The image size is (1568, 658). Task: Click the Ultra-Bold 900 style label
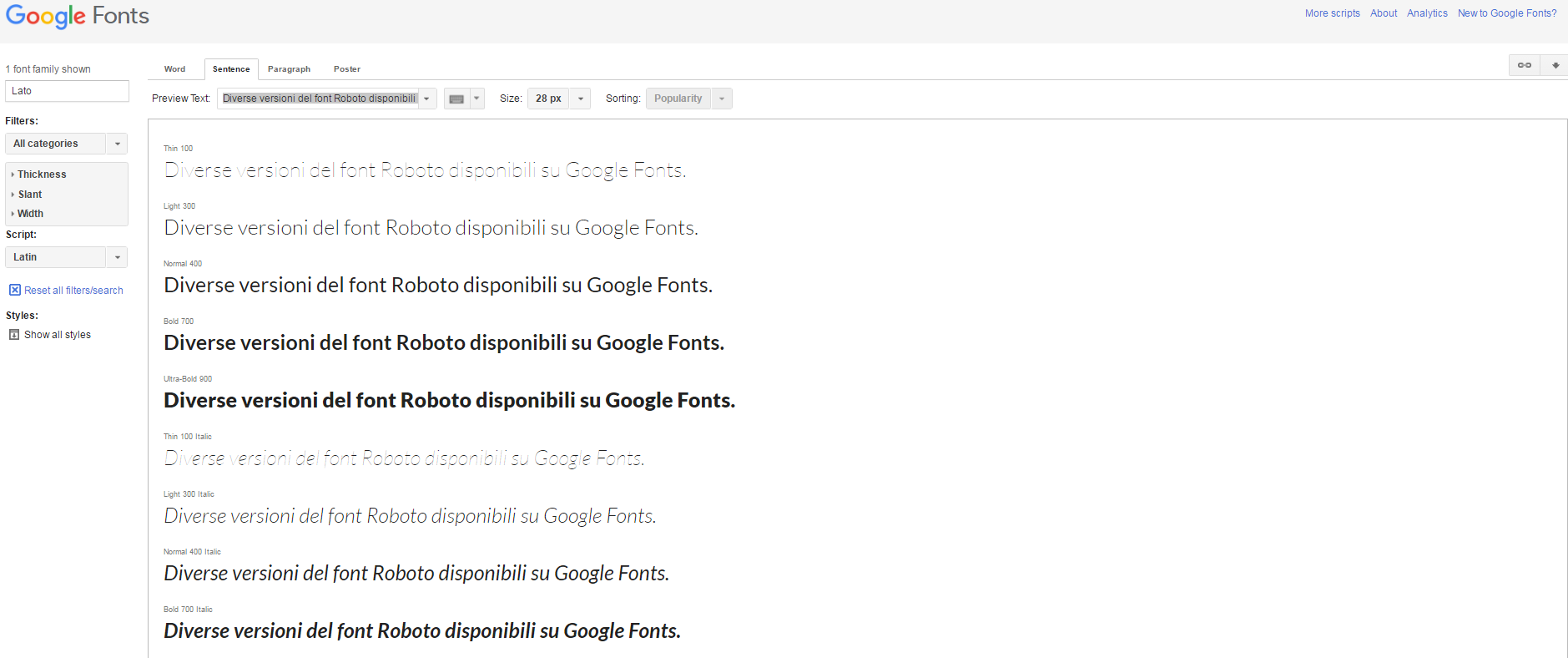point(188,379)
